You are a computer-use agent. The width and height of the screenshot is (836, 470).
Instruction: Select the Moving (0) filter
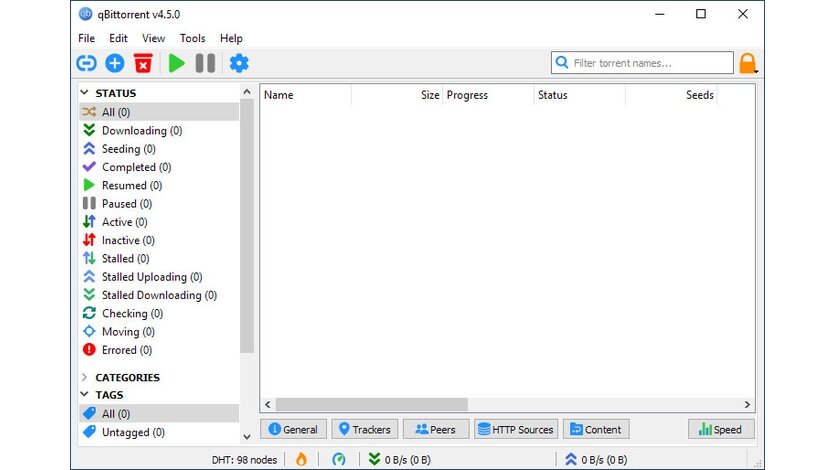159,331
